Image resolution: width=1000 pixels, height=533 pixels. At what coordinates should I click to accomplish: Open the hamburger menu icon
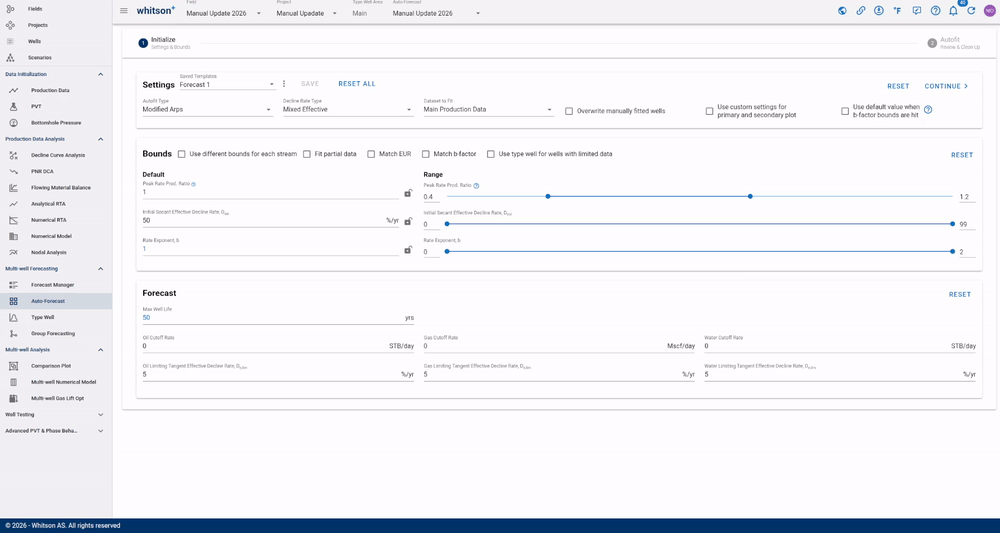[124, 11]
